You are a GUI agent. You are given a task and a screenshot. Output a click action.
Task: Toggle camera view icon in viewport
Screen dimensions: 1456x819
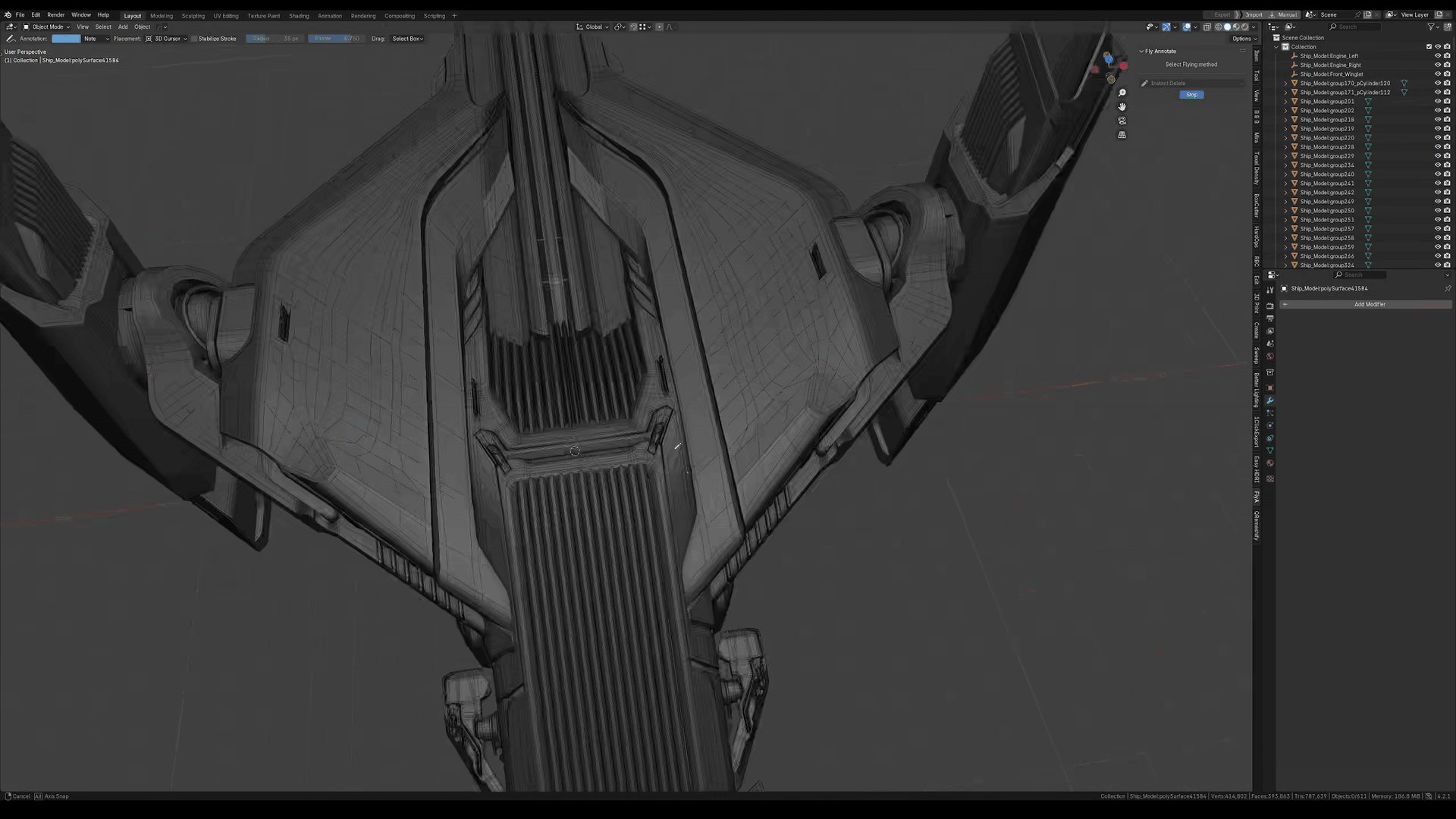1122,121
